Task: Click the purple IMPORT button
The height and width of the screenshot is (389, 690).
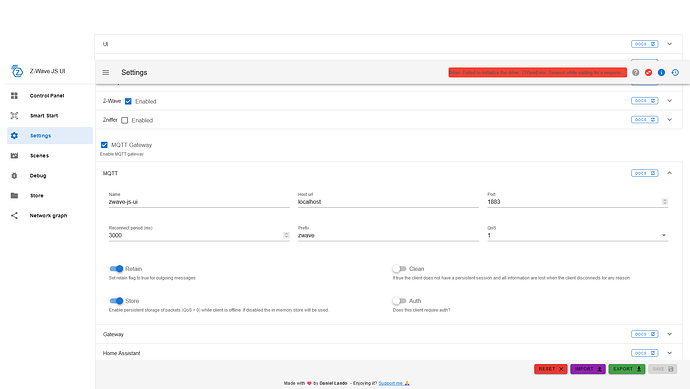Action: tap(588, 369)
